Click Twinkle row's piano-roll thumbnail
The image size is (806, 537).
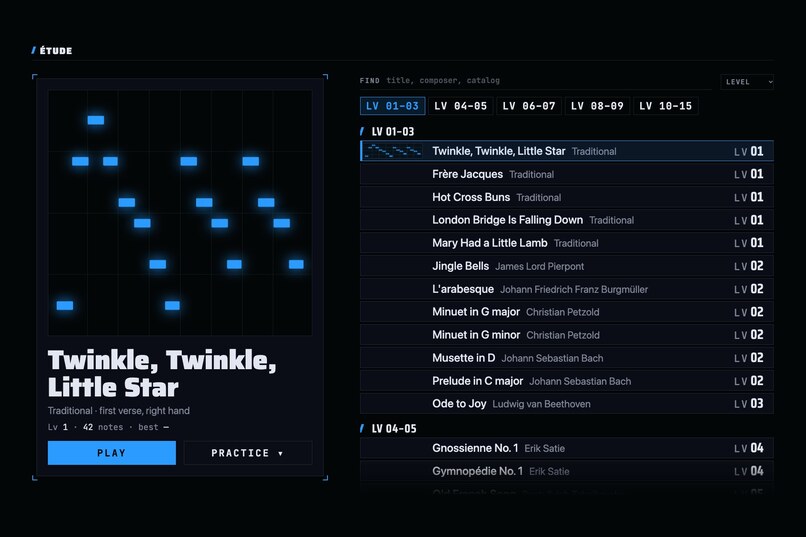(393, 151)
